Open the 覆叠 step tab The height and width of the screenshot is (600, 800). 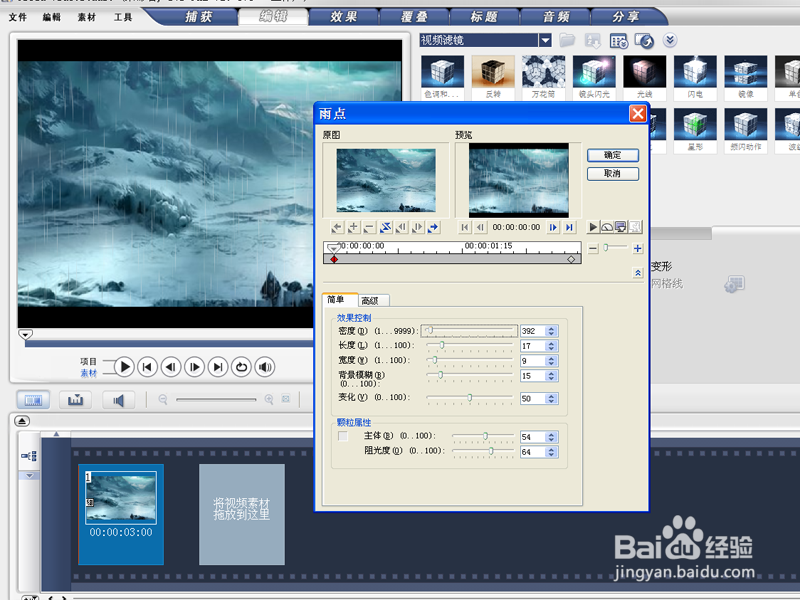pos(414,17)
